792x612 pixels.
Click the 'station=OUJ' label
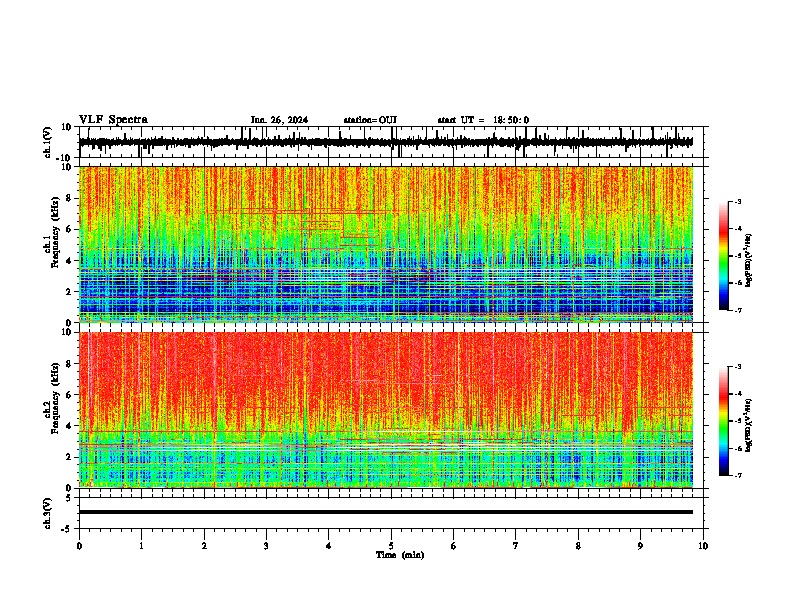pyautogui.click(x=370, y=120)
